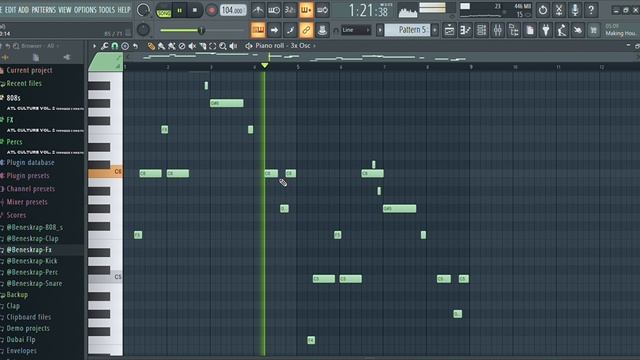Image resolution: width=640 pixels, height=360 pixels.
Task: Click the shopping cart icon
Action: [593, 30]
